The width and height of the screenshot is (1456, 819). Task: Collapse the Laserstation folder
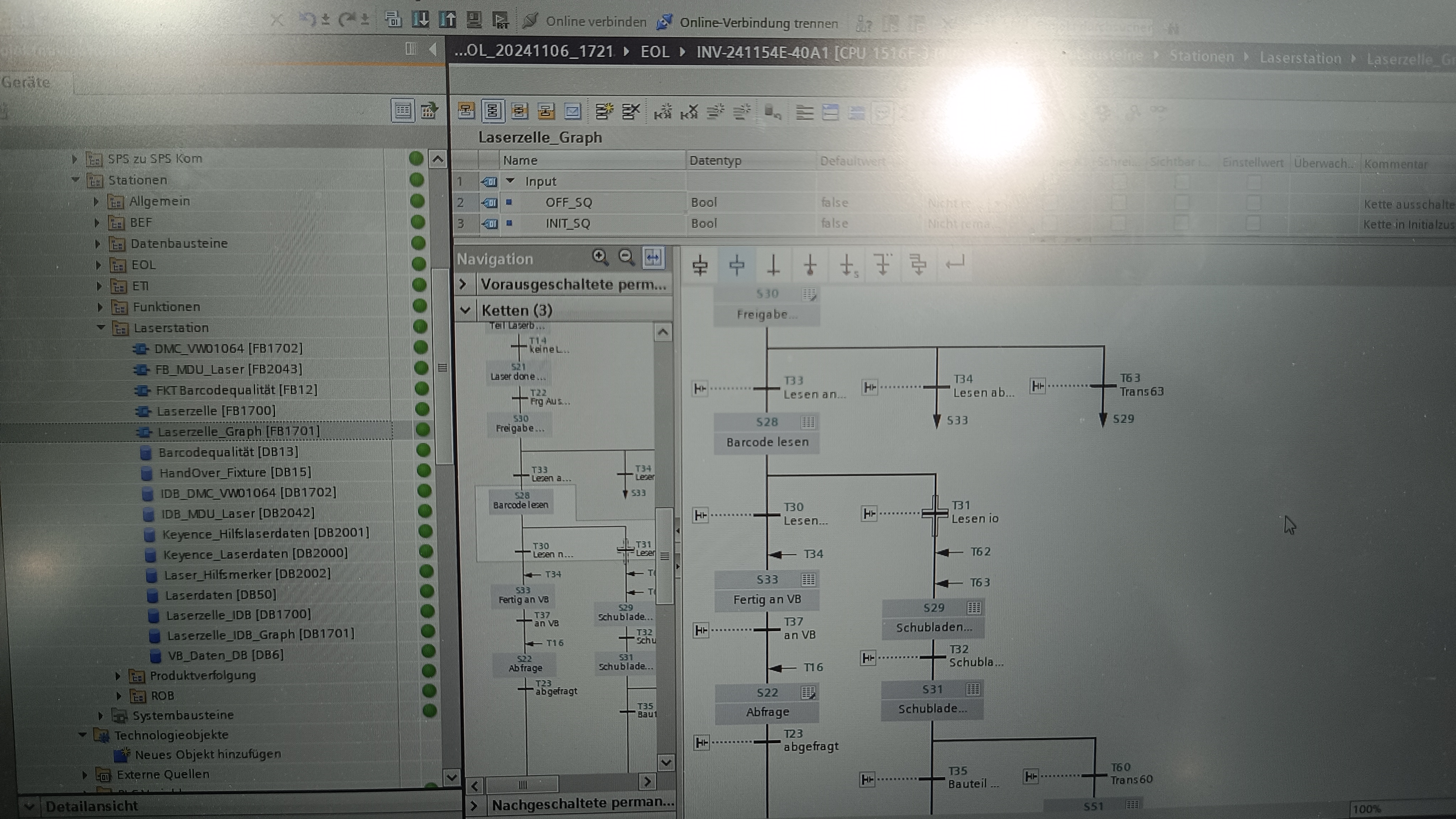point(101,327)
